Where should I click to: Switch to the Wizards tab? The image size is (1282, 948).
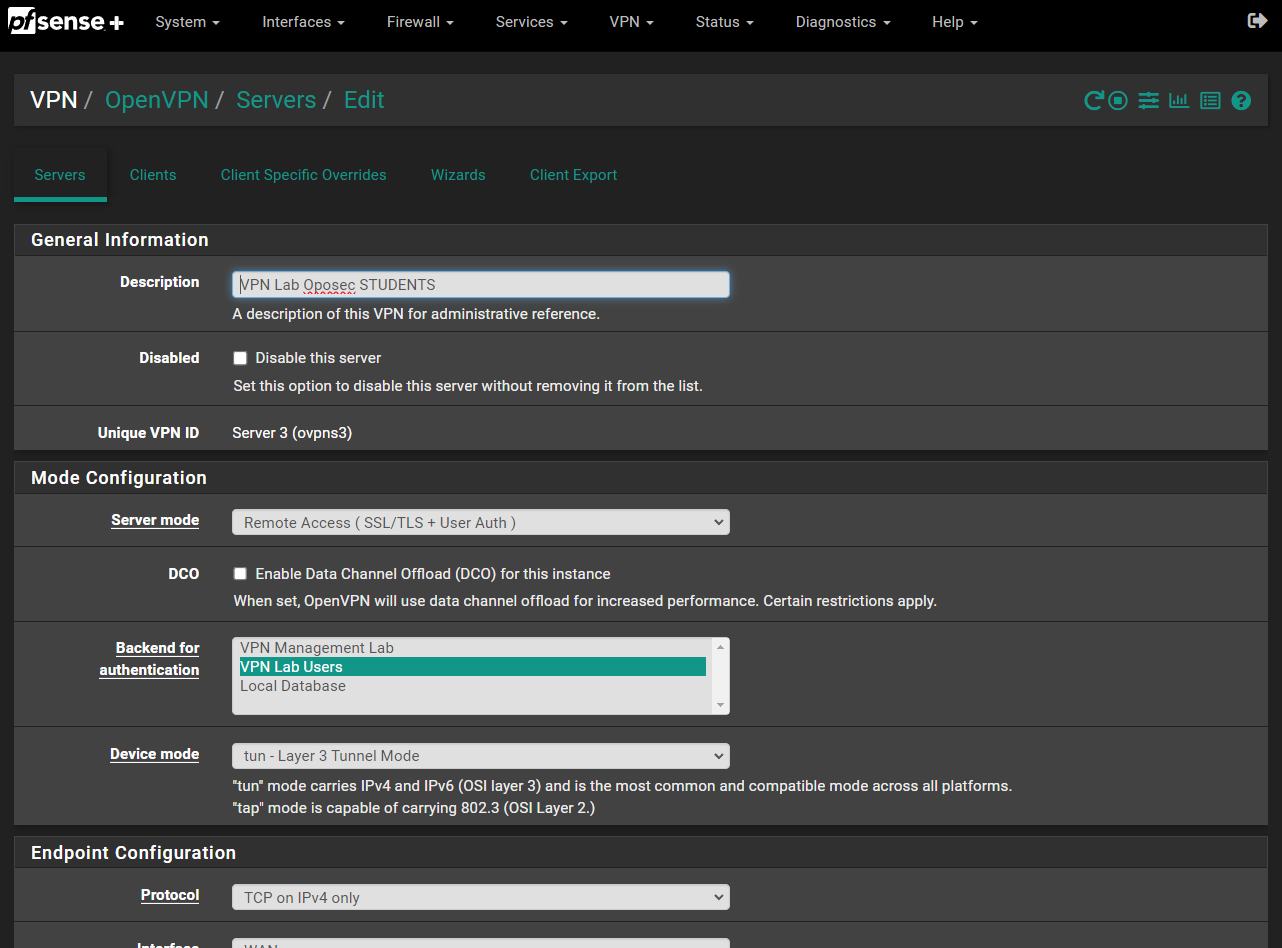458,175
